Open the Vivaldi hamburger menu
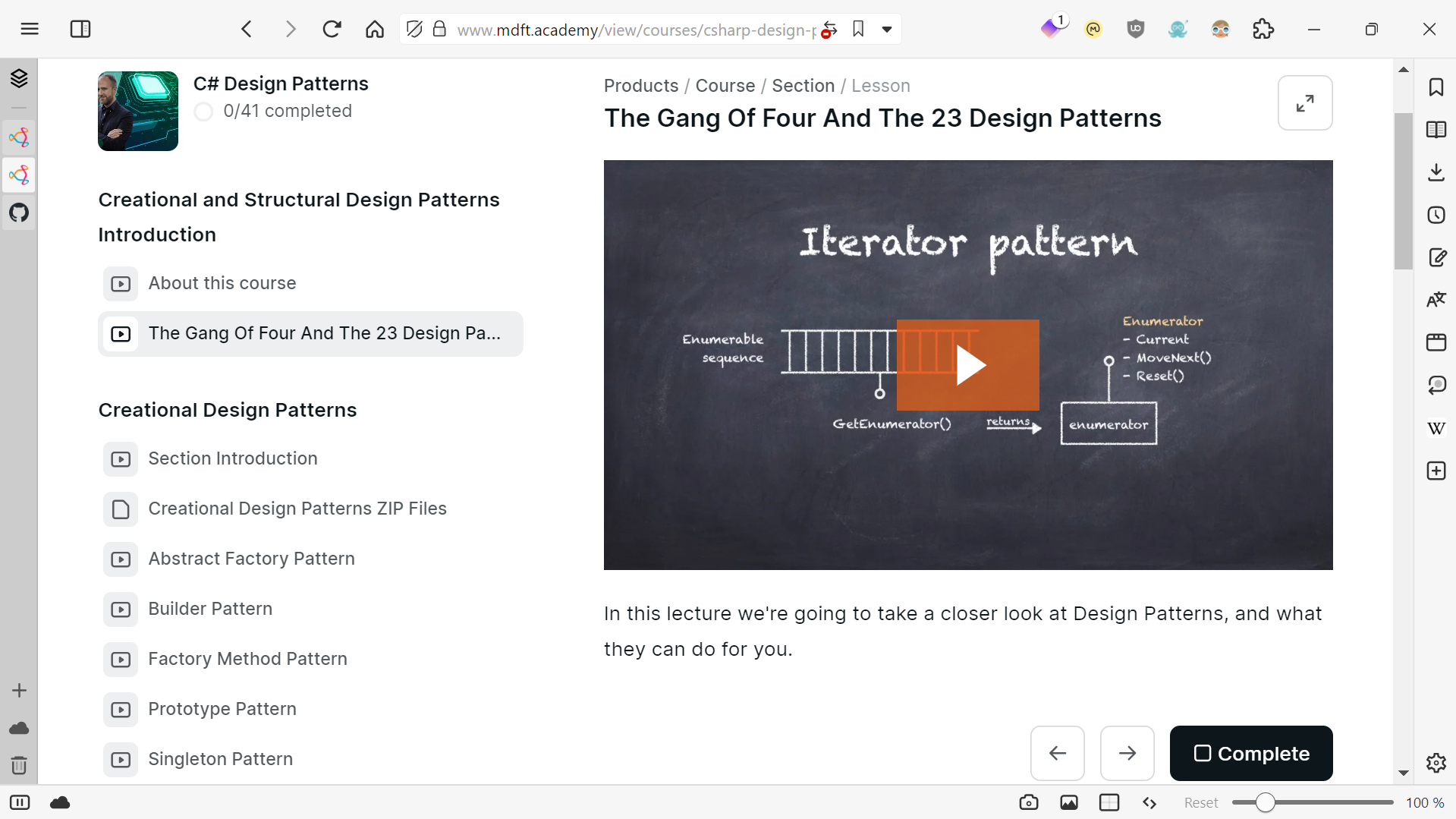This screenshot has height=819, width=1456. click(x=30, y=29)
